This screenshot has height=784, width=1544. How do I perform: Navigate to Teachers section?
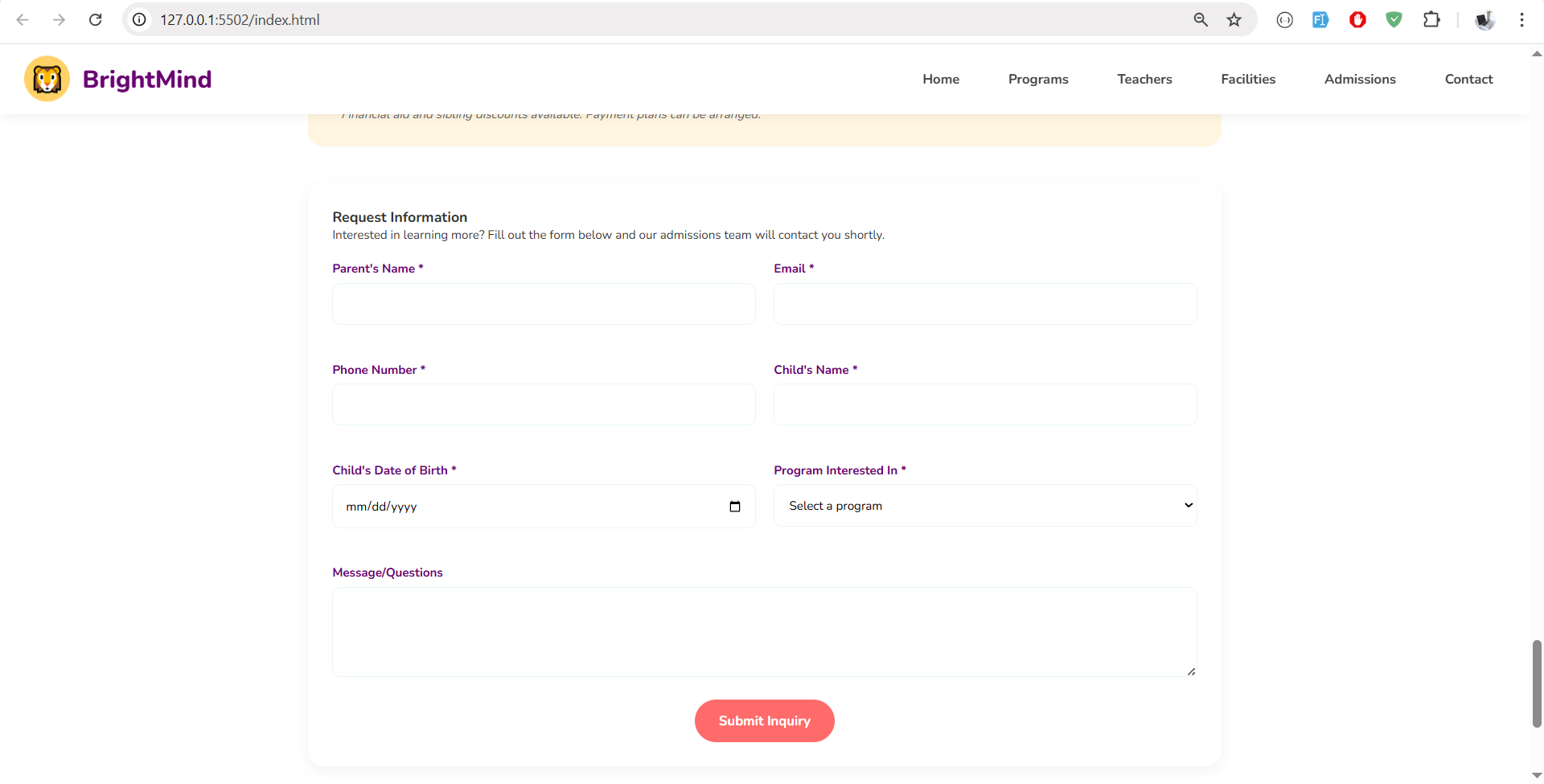[x=1144, y=79]
